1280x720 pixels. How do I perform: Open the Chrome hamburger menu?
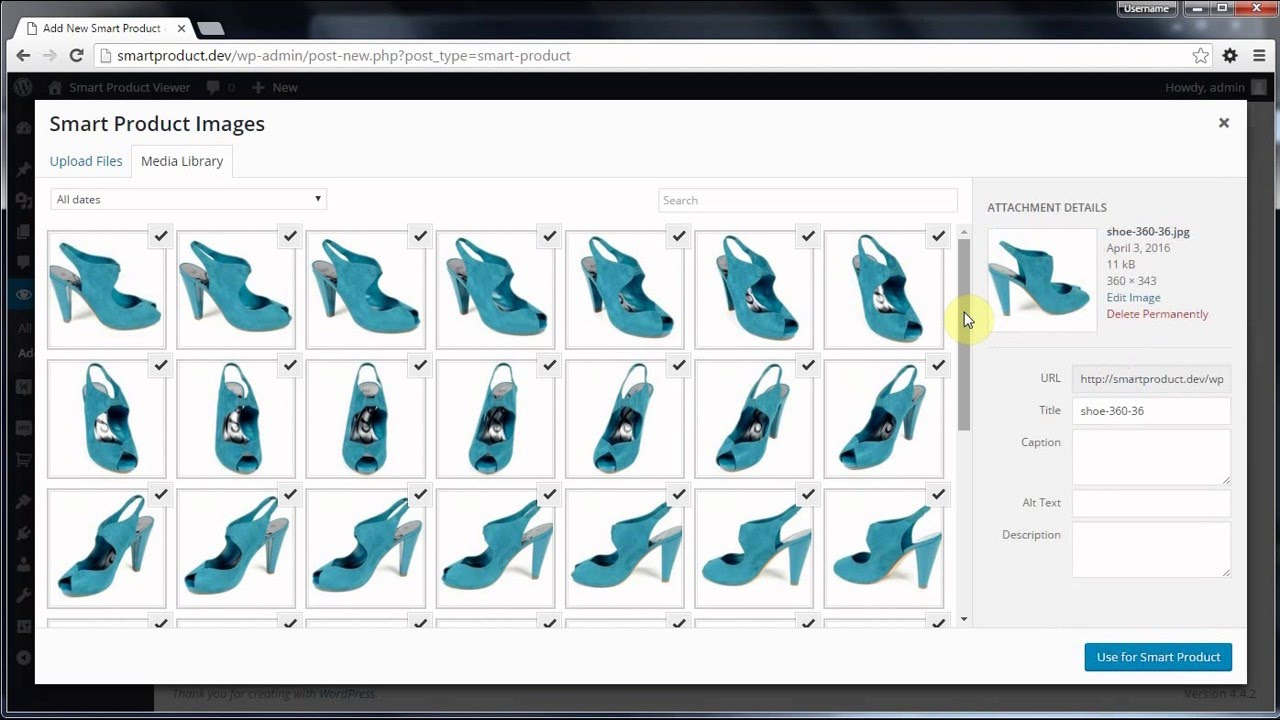(1259, 56)
